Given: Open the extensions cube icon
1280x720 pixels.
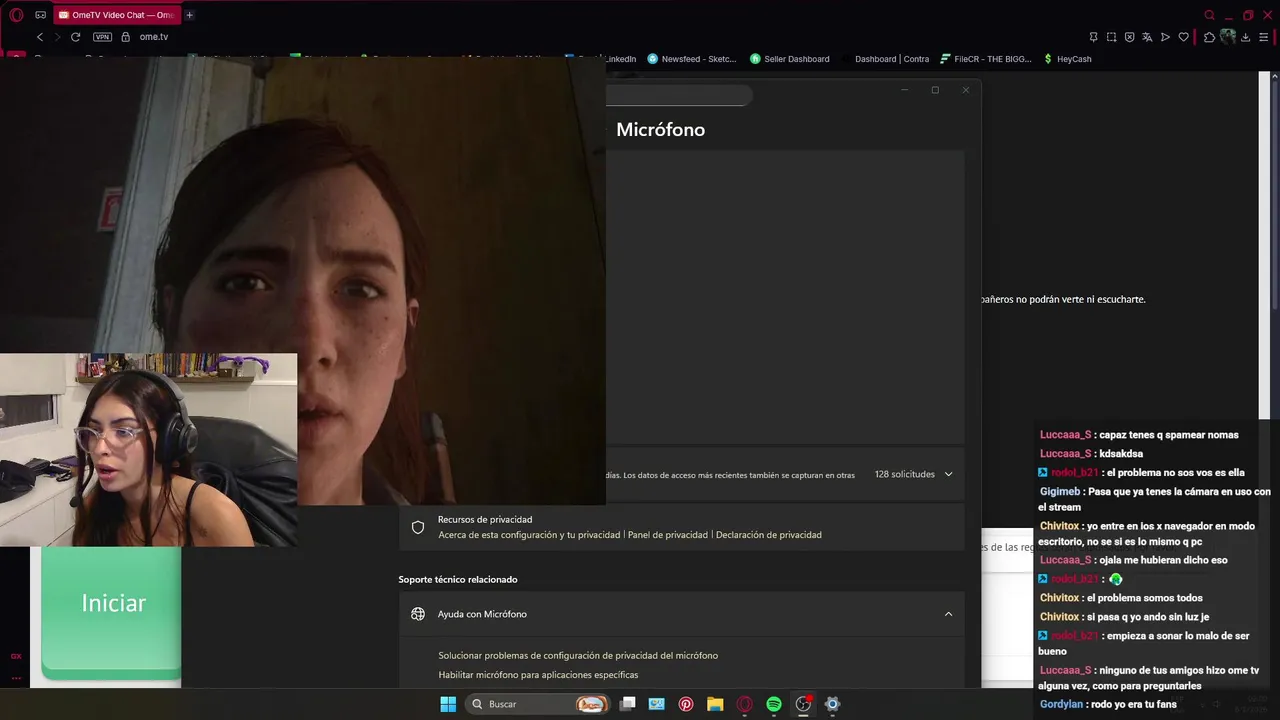Looking at the screenshot, I should 1209,37.
